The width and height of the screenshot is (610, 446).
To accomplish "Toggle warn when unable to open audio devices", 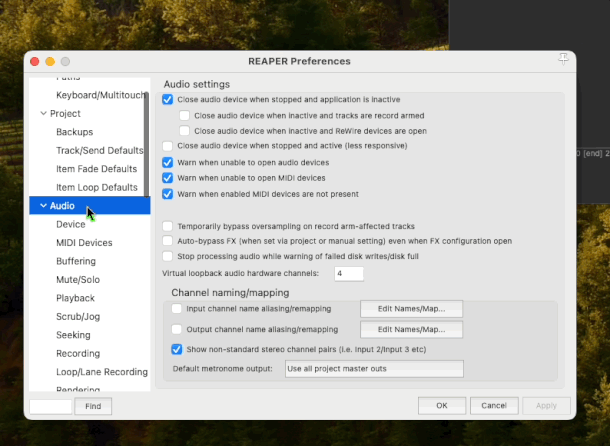I will click(167, 162).
